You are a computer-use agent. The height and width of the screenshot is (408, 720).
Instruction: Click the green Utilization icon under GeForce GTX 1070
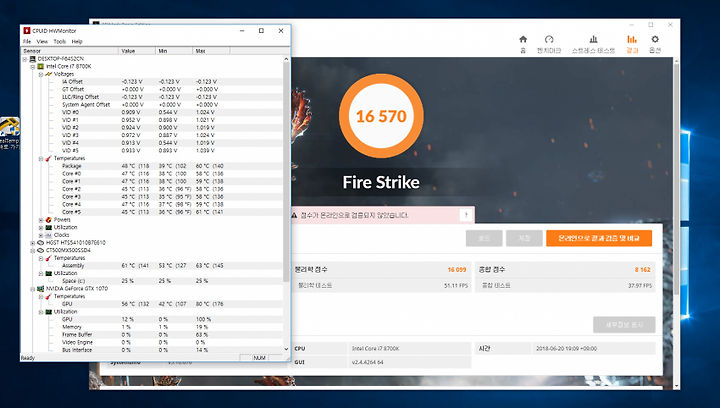click(48, 312)
